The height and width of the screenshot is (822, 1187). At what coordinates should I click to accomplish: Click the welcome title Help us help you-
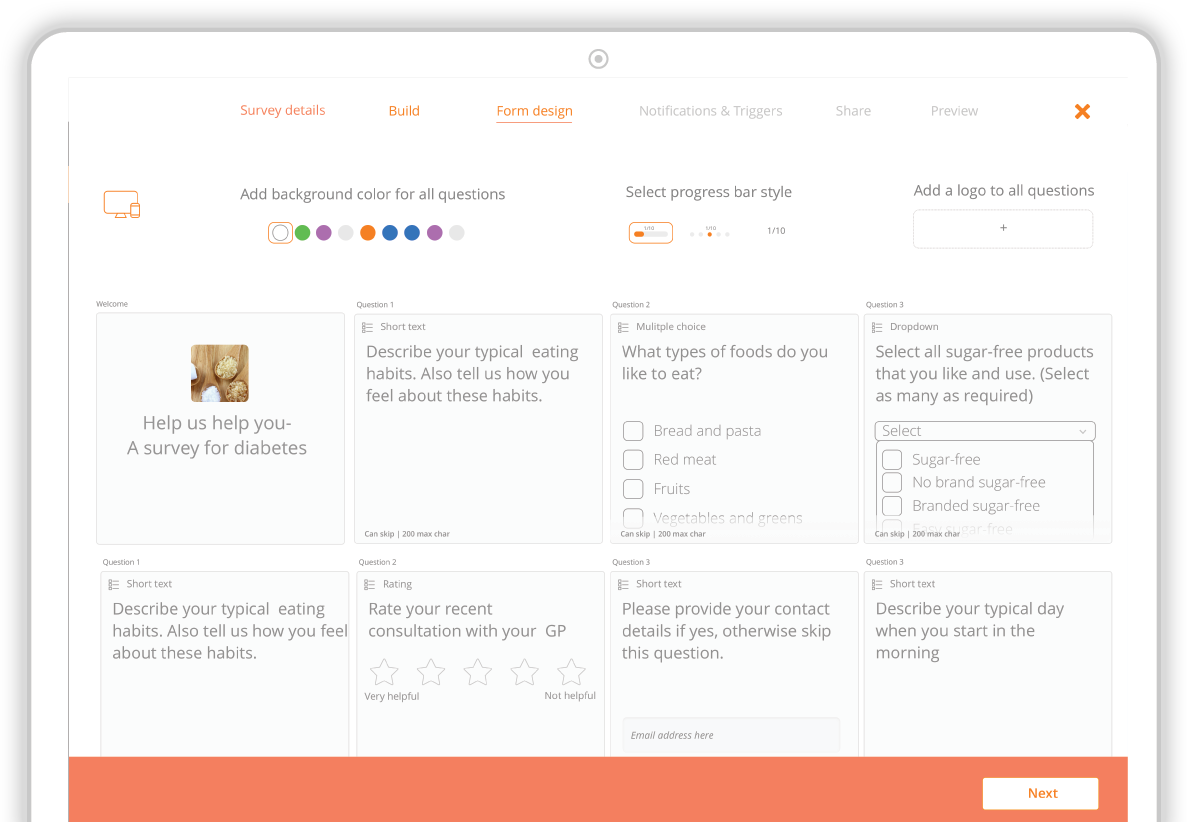pos(217,422)
